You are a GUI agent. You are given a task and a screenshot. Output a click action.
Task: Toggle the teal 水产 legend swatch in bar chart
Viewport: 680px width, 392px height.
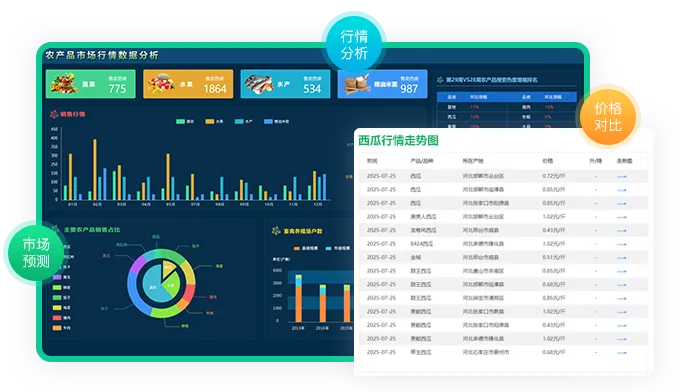239,121
